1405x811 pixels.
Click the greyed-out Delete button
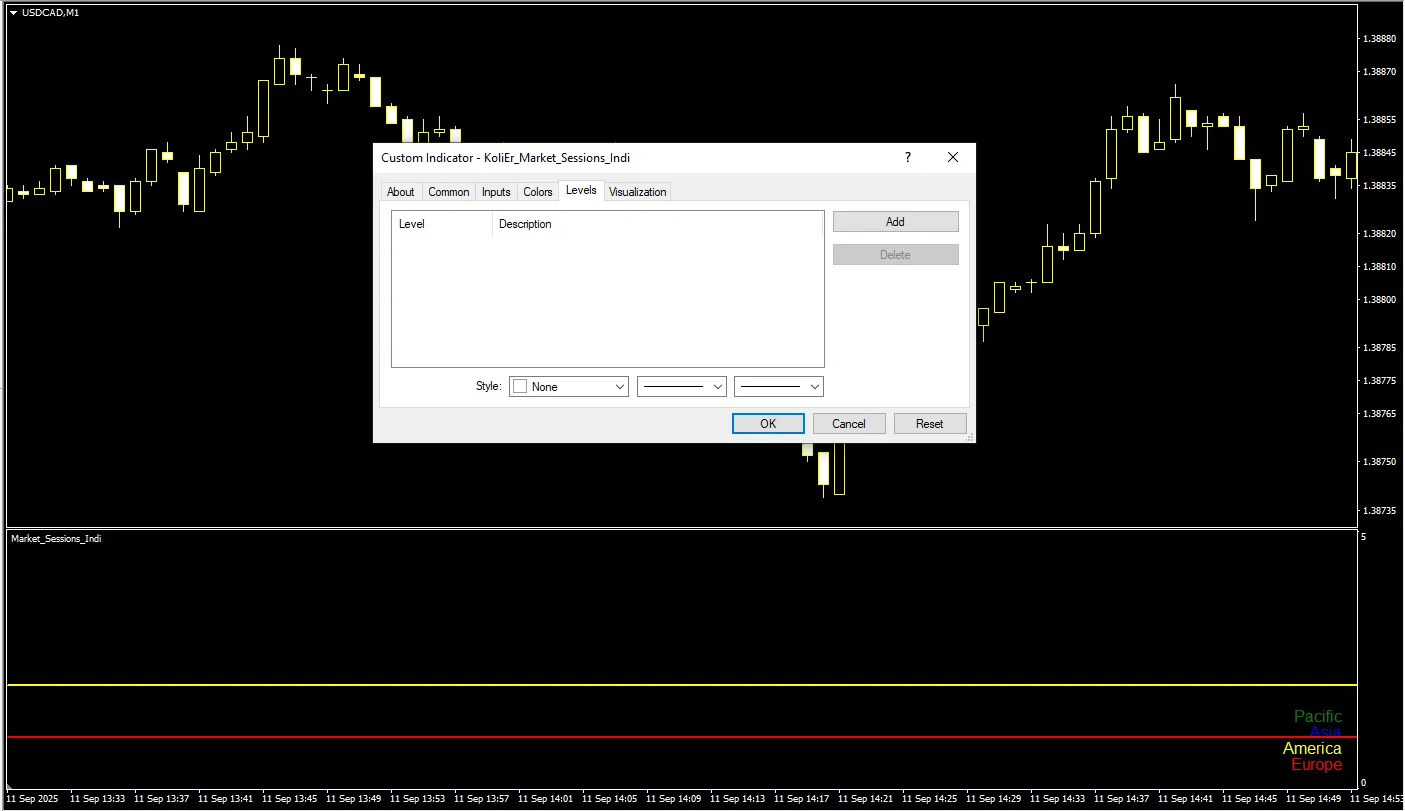895,255
